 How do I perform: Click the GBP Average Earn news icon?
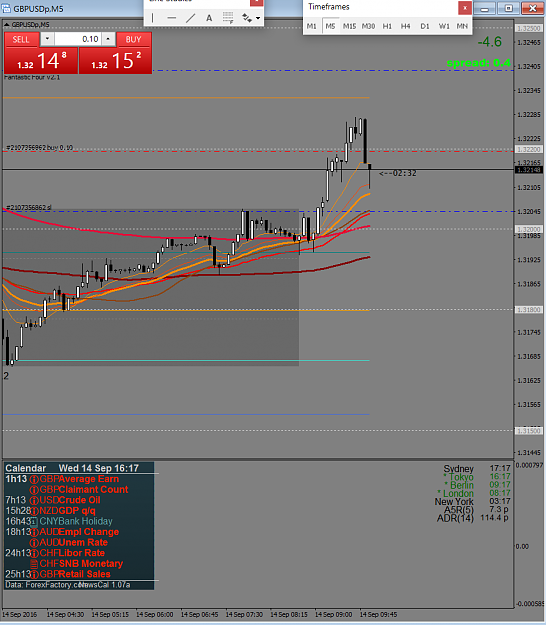tap(34, 480)
